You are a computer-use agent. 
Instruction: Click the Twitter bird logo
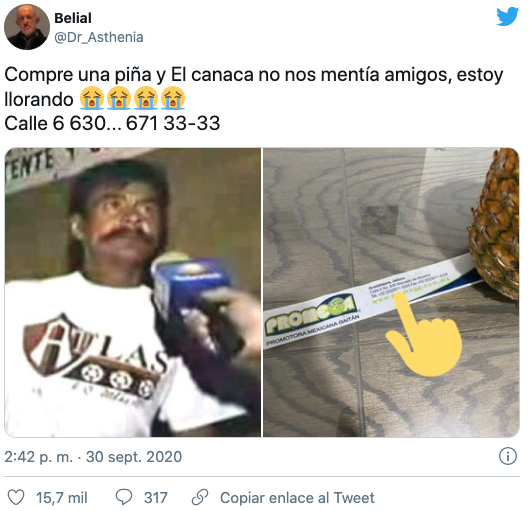click(x=507, y=16)
